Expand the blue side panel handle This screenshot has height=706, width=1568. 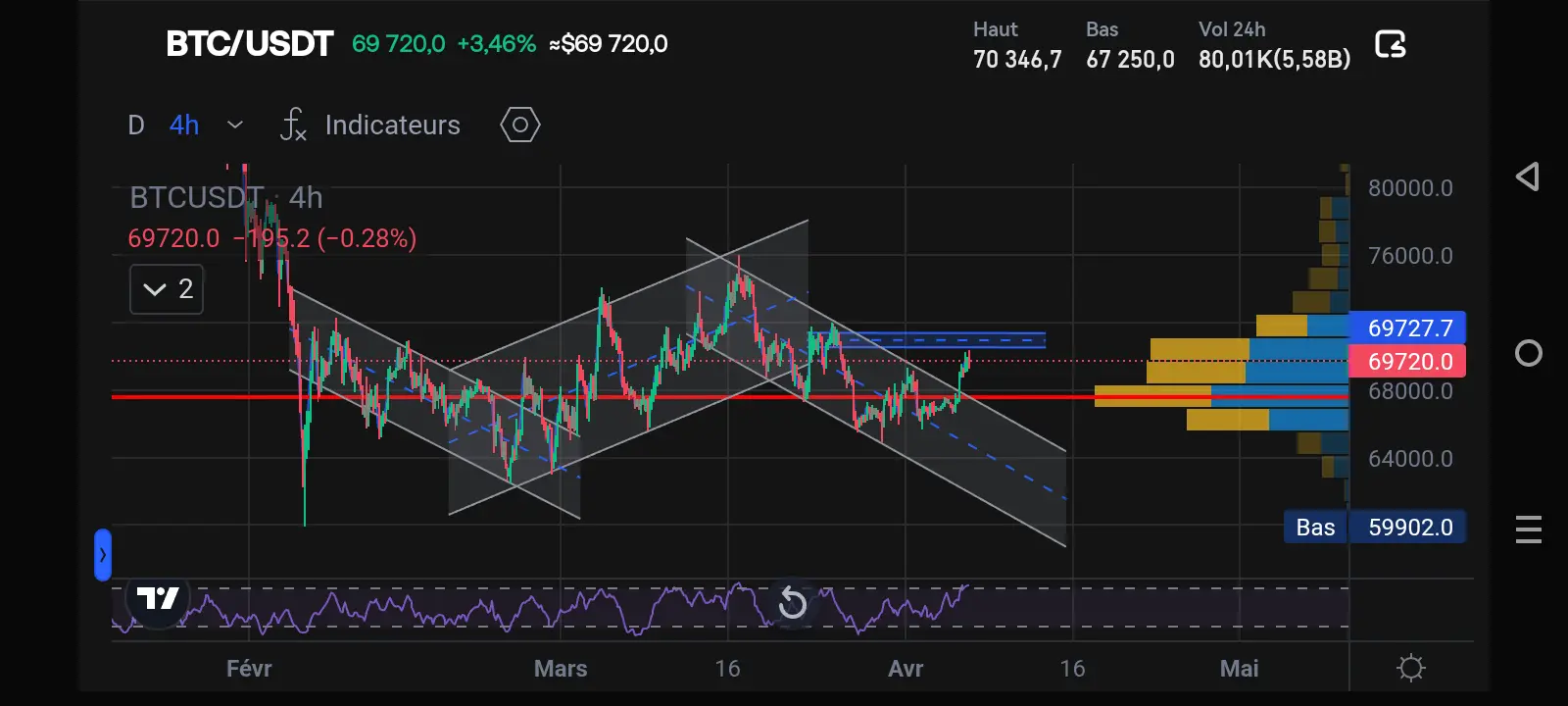tap(103, 555)
